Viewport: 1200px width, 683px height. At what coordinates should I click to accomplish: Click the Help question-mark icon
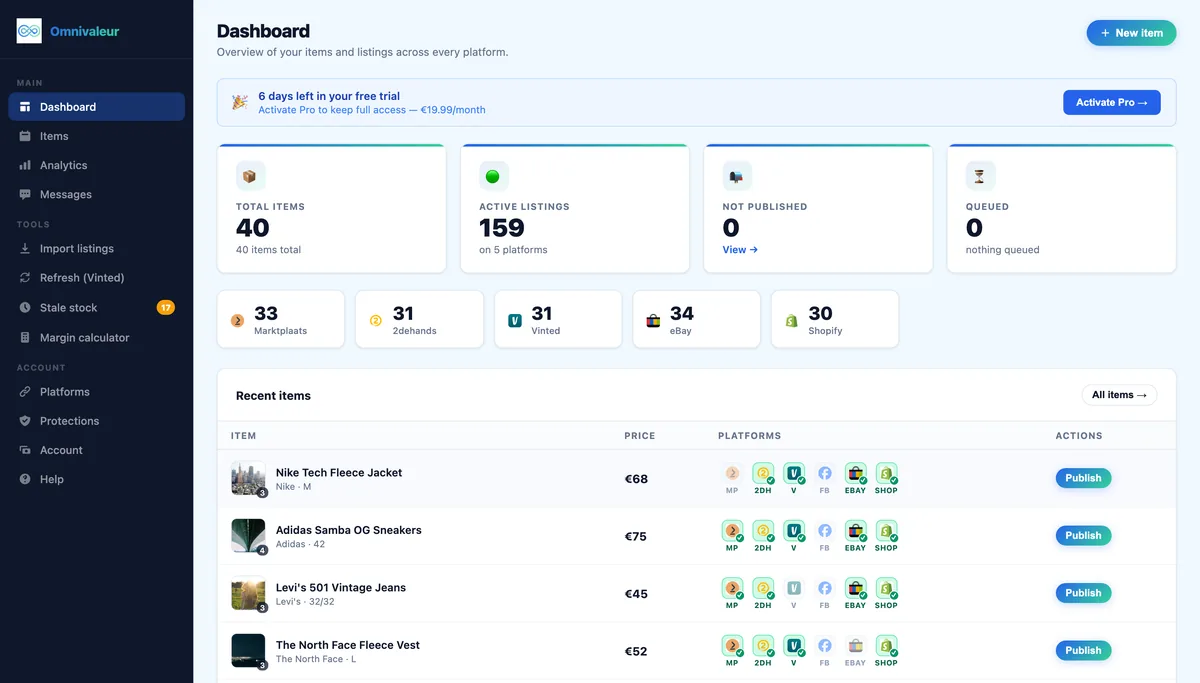click(x=25, y=479)
